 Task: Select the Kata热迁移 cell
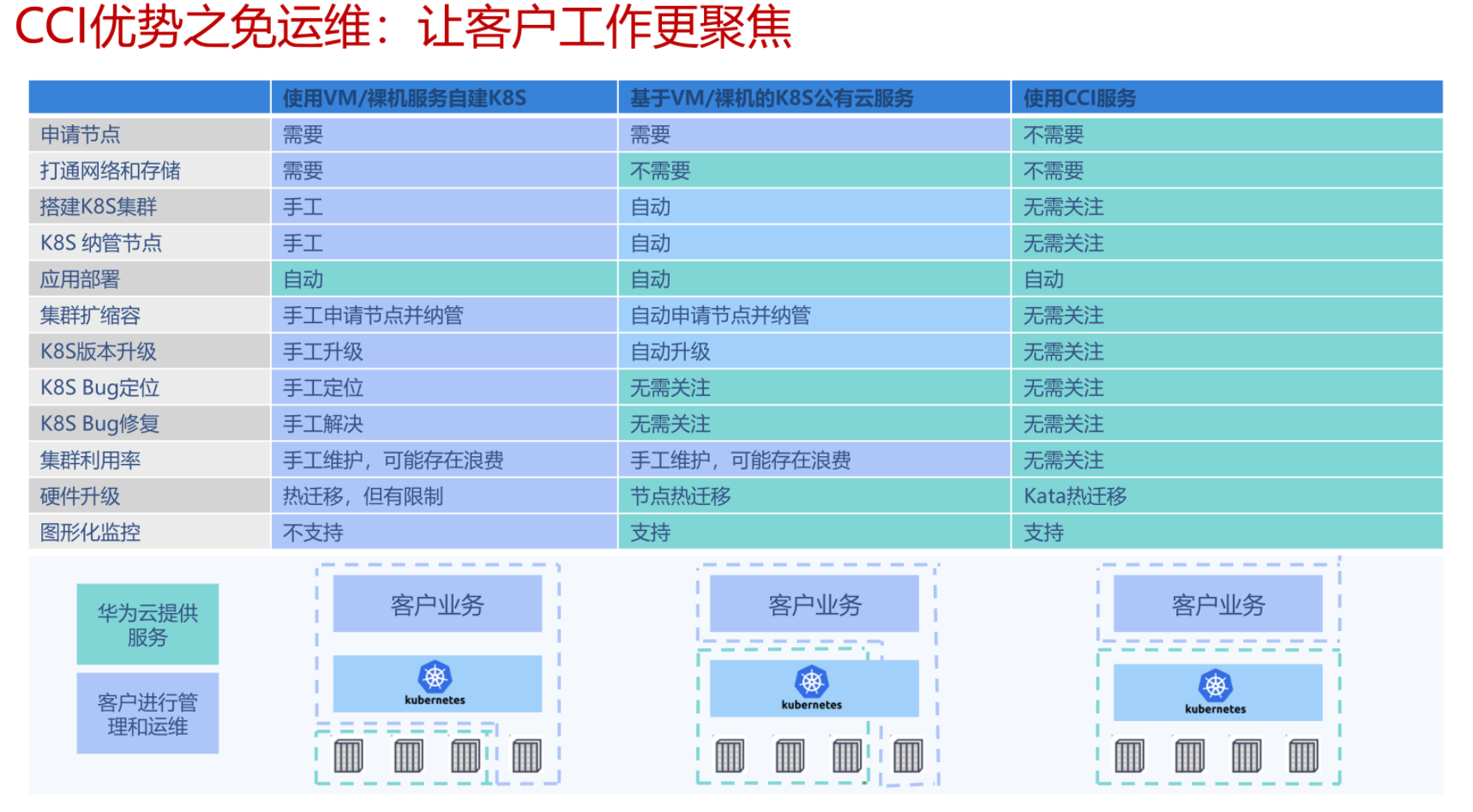tap(1228, 496)
